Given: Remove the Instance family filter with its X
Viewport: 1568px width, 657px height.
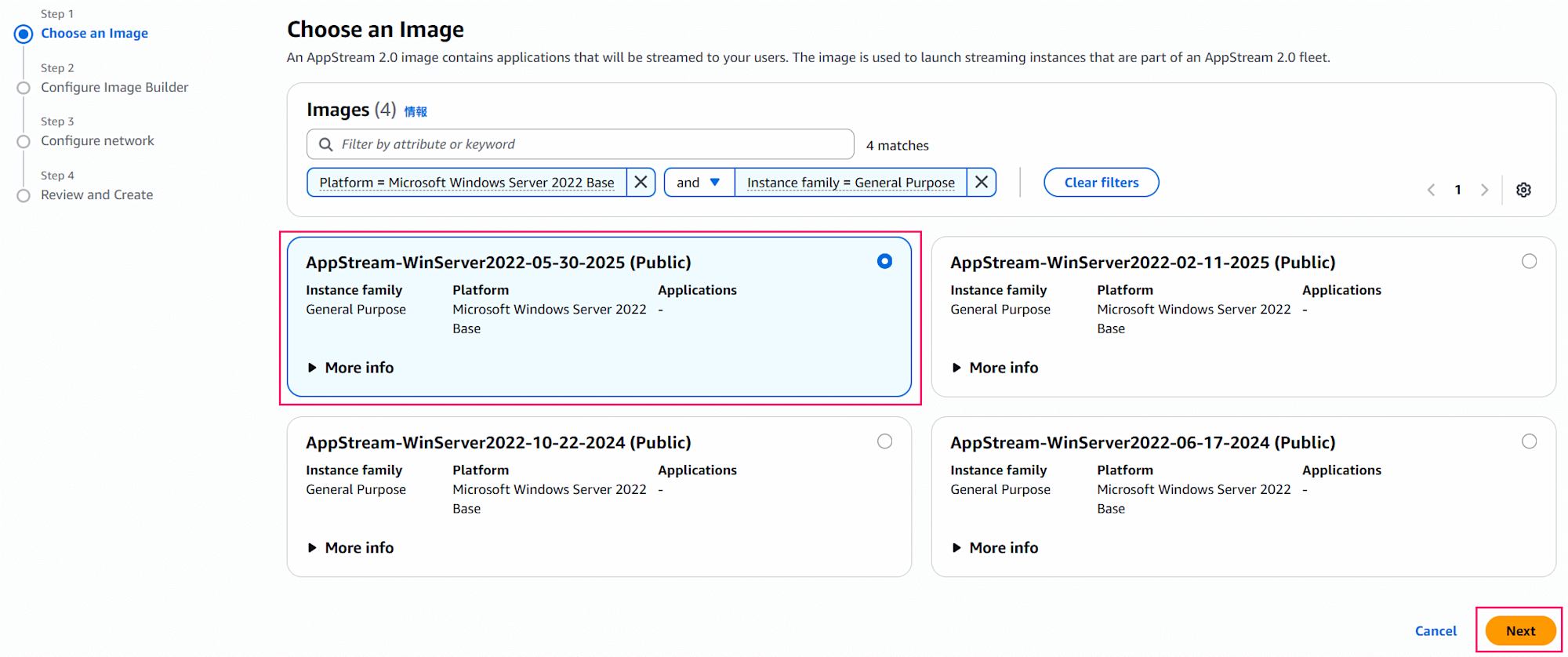Looking at the screenshot, I should 981,182.
